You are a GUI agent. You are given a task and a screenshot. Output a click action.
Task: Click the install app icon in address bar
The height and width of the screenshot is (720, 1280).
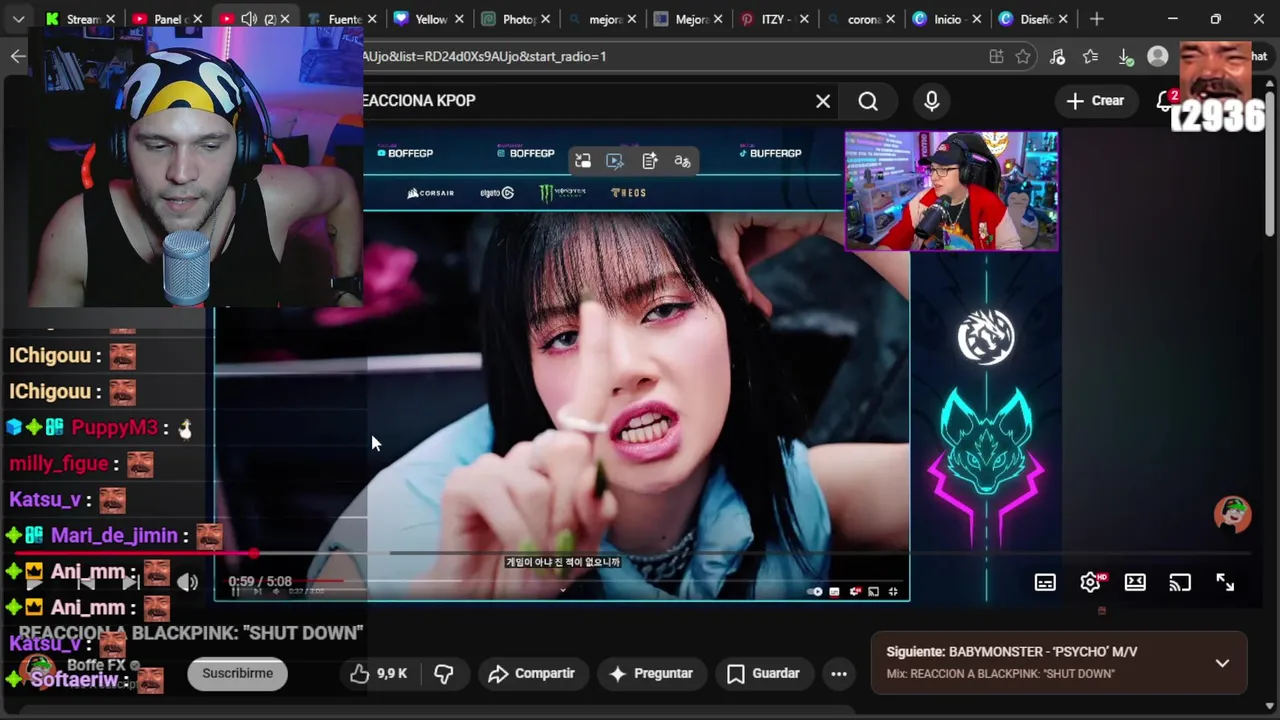click(x=996, y=57)
